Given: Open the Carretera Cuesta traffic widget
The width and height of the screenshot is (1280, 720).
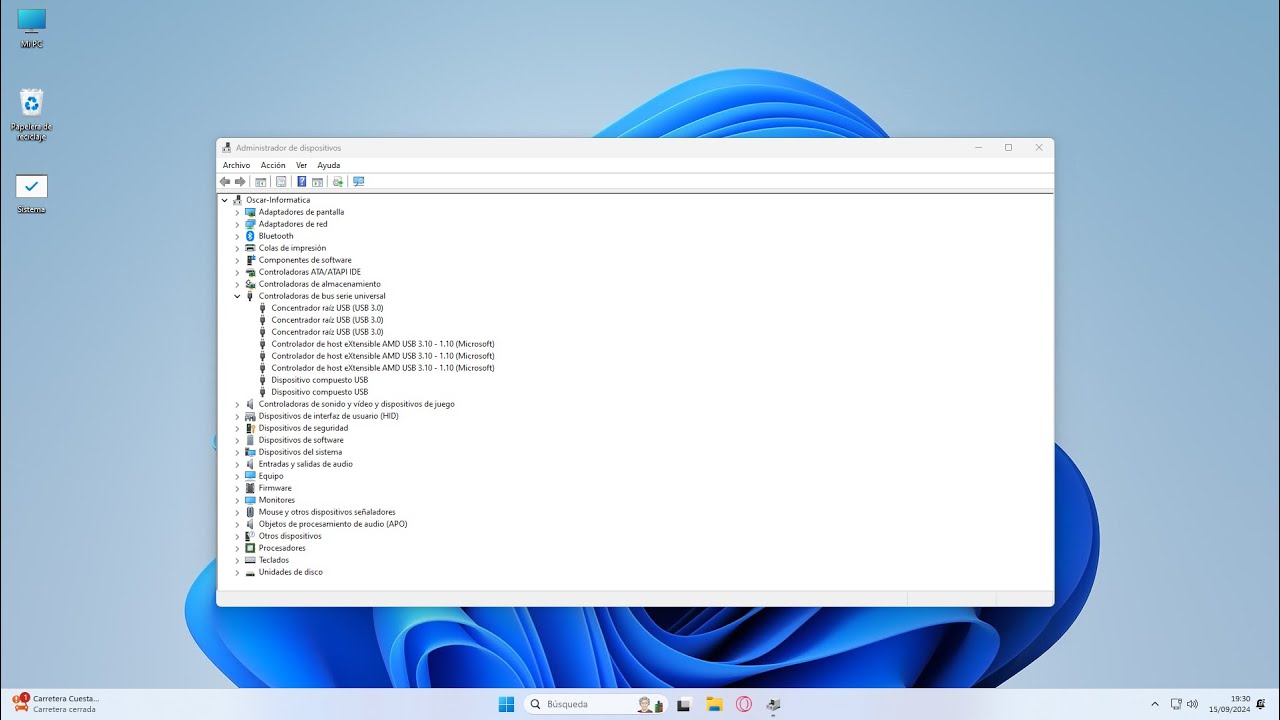Looking at the screenshot, I should [57, 703].
